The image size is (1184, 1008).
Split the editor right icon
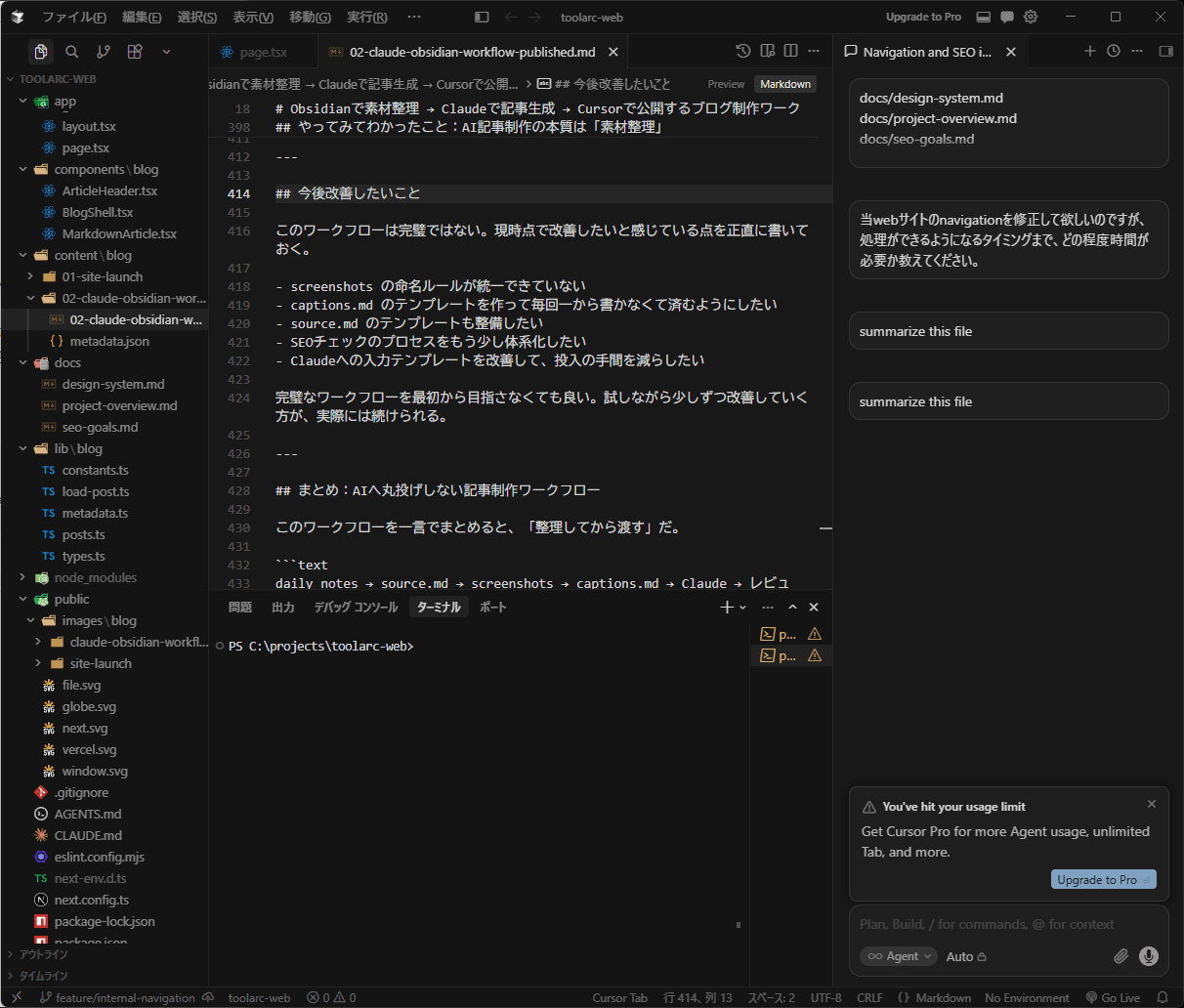tap(791, 51)
